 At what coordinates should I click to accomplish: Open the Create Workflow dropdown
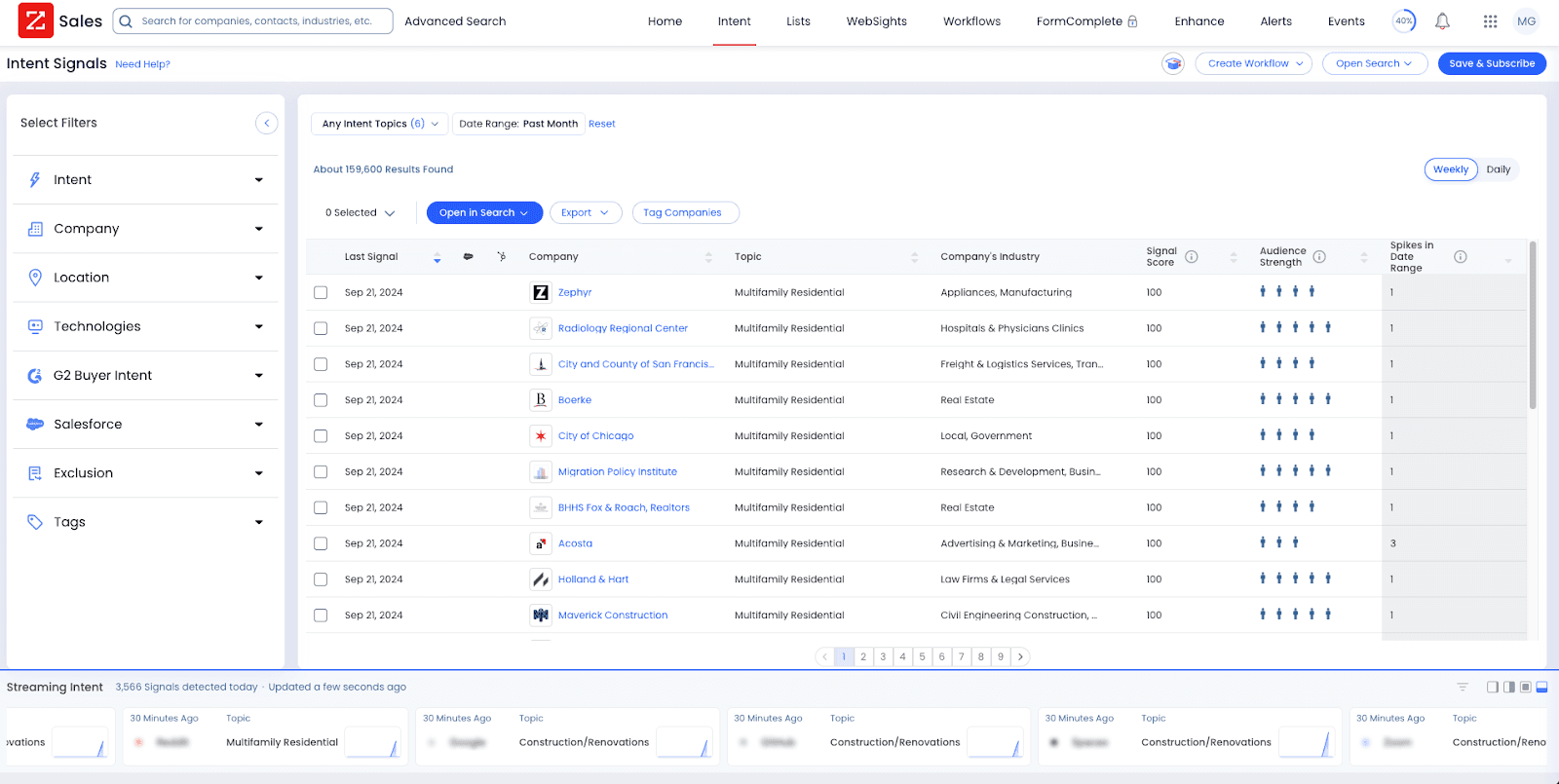1254,63
